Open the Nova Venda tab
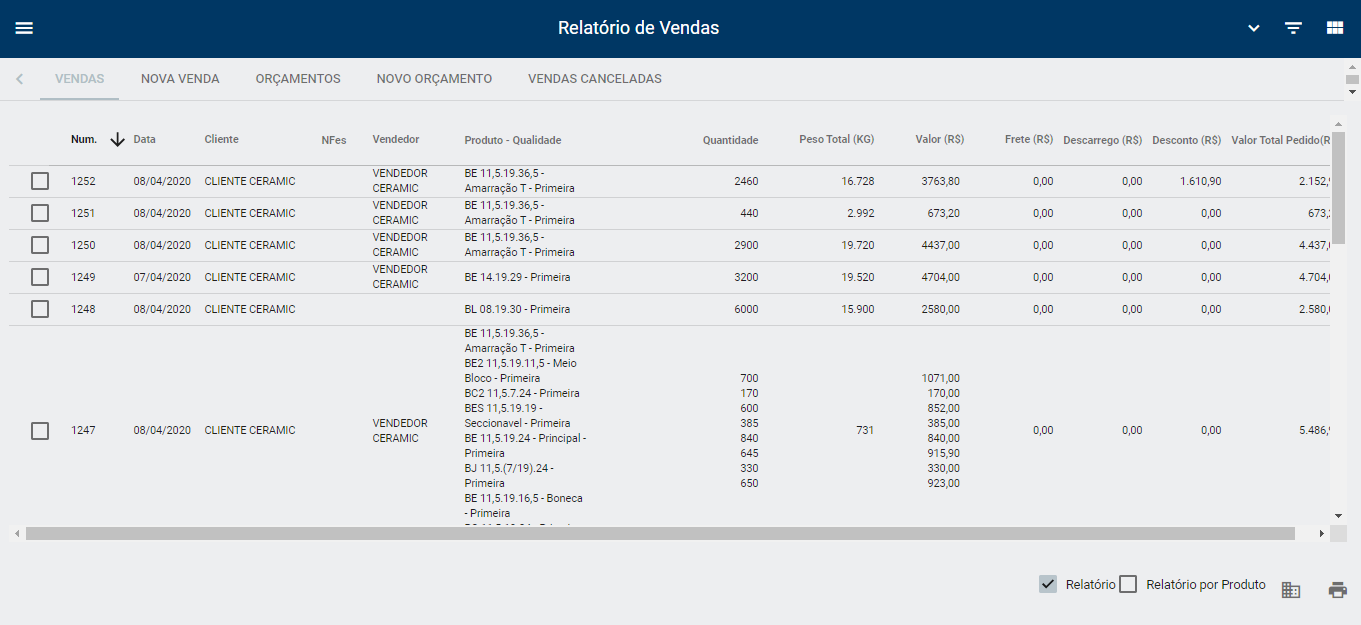Screen dimensions: 1361x625 pyautogui.click(x=180, y=79)
